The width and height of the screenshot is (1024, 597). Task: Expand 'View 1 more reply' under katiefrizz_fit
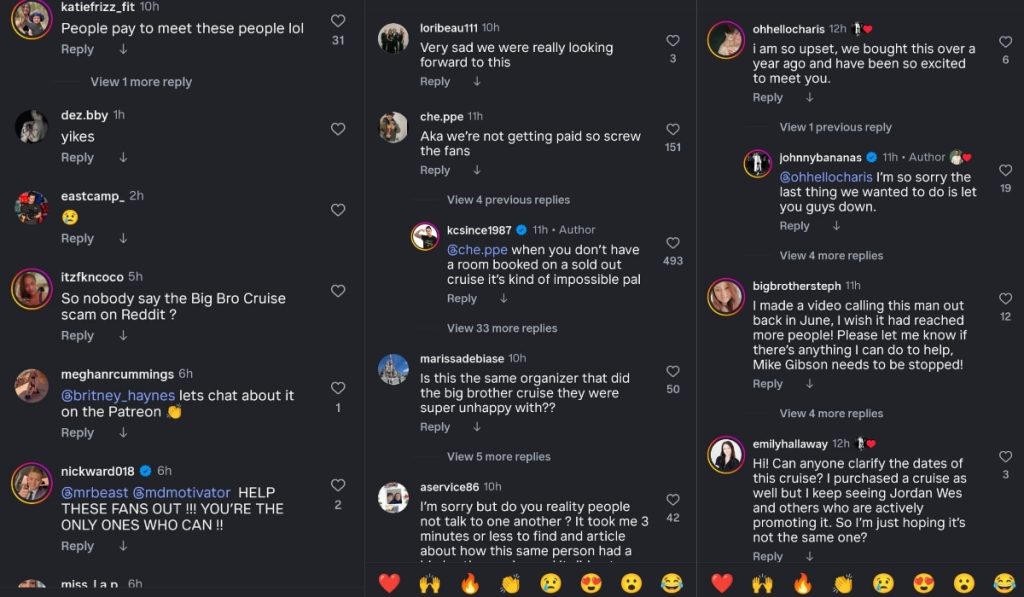(141, 82)
